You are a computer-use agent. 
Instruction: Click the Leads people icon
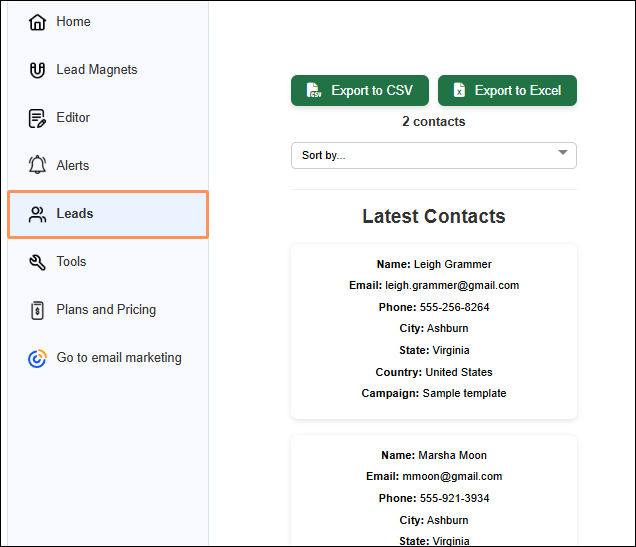tap(37, 214)
